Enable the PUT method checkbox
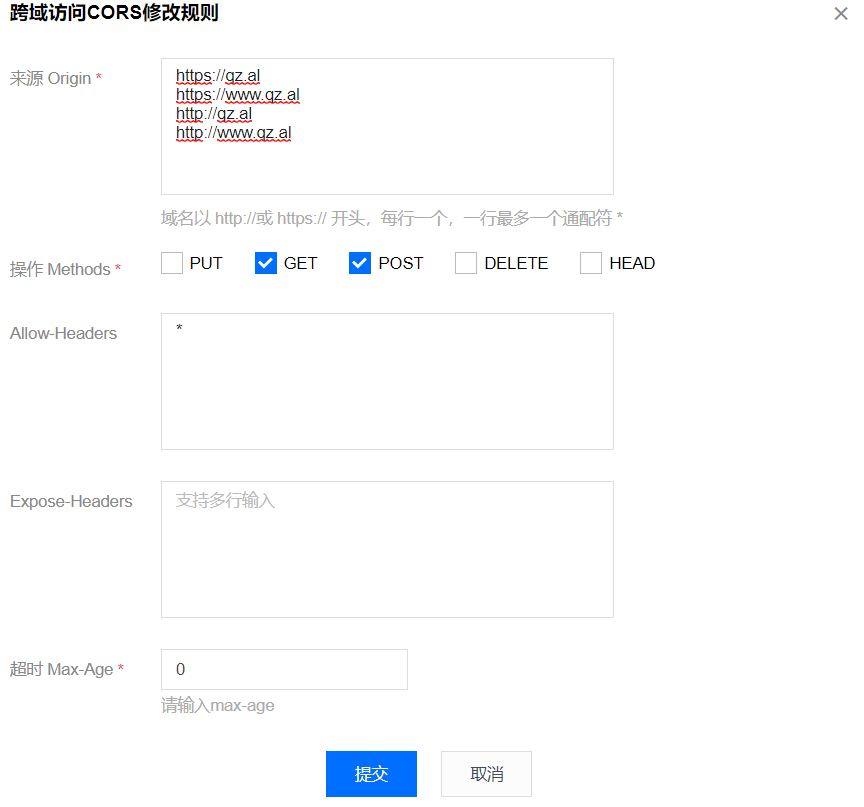 point(172,263)
